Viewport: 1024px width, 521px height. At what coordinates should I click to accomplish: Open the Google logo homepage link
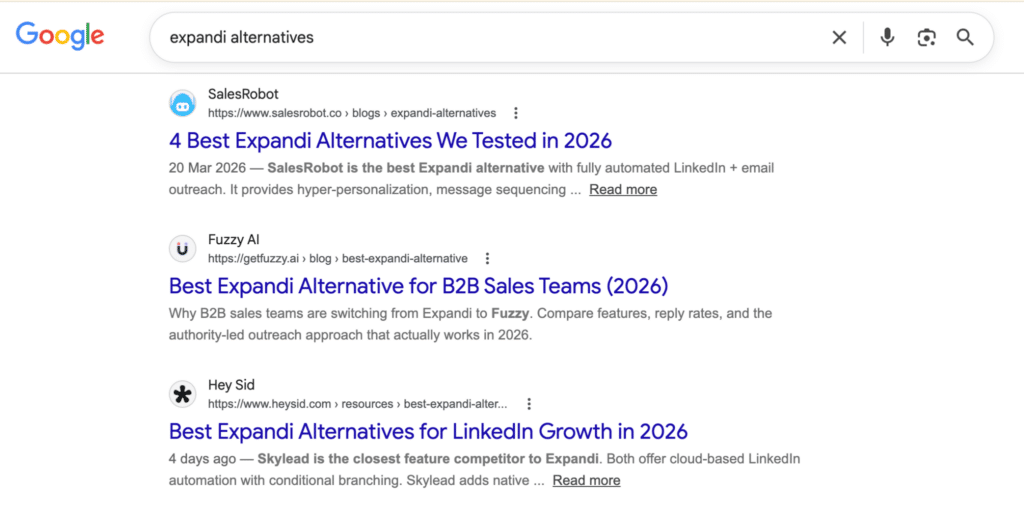(60, 36)
